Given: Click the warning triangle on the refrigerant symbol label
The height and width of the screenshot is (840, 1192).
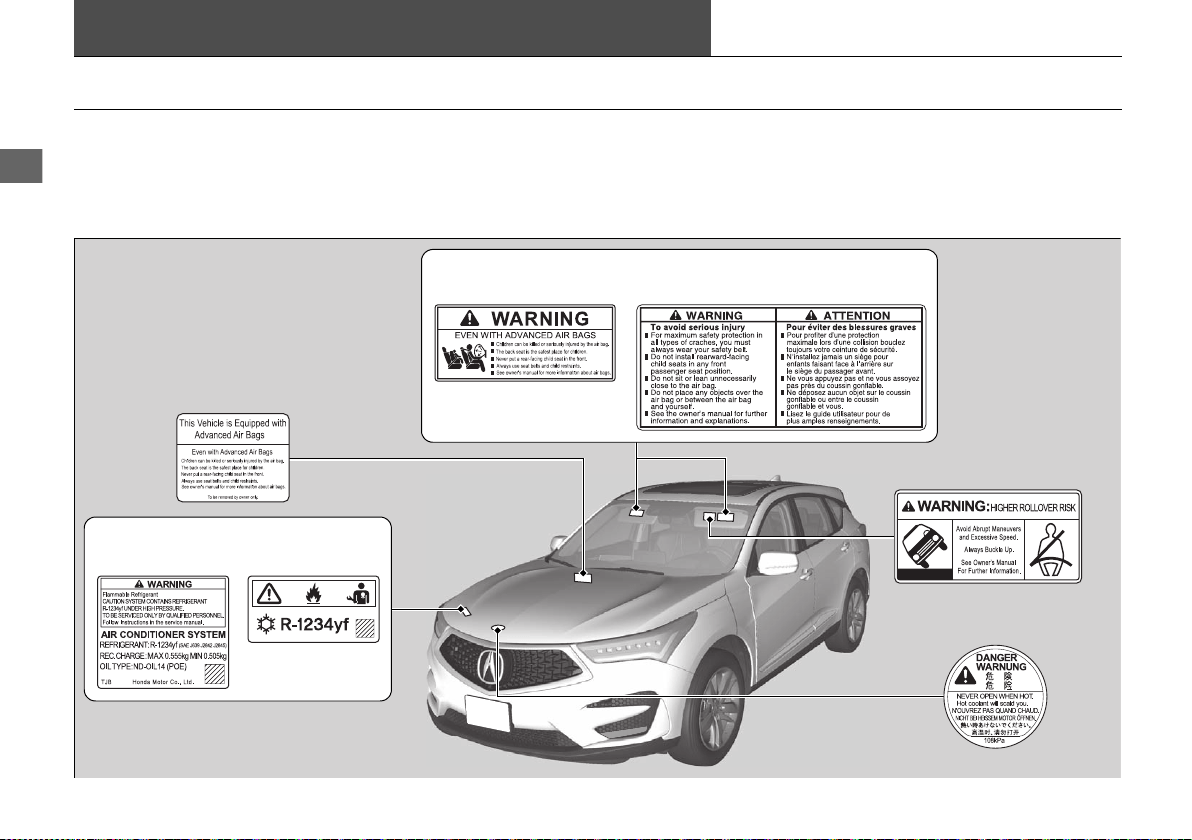Looking at the screenshot, I should click(268, 594).
